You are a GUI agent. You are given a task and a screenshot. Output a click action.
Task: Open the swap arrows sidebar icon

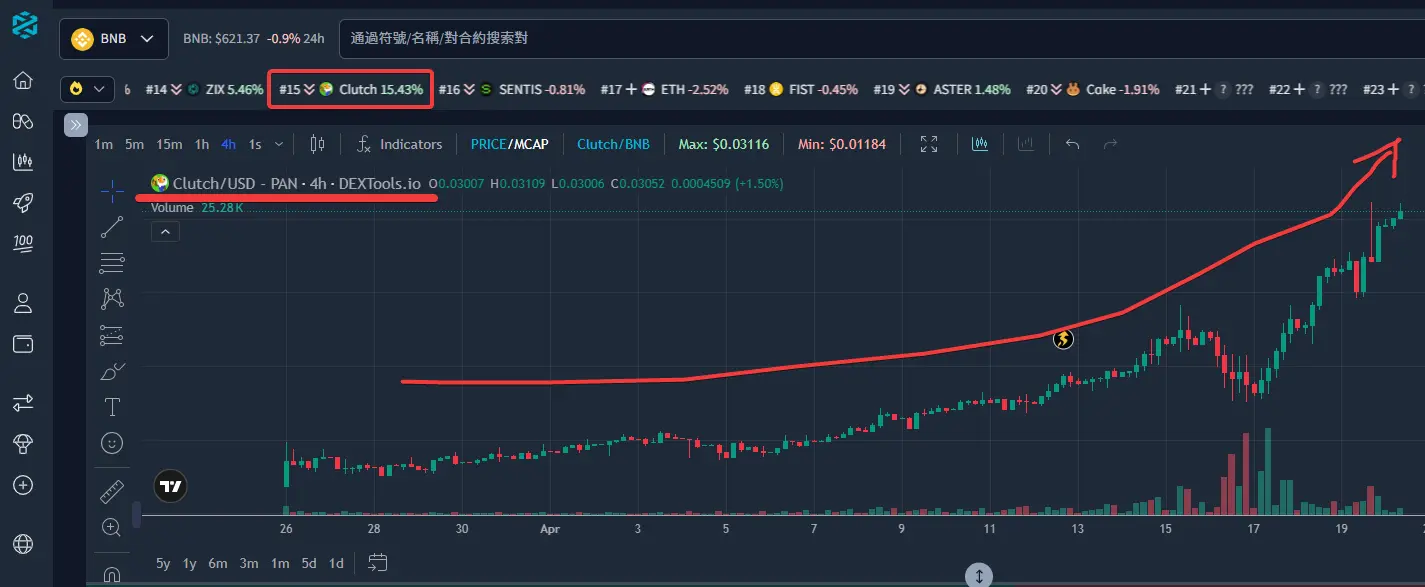click(x=23, y=403)
